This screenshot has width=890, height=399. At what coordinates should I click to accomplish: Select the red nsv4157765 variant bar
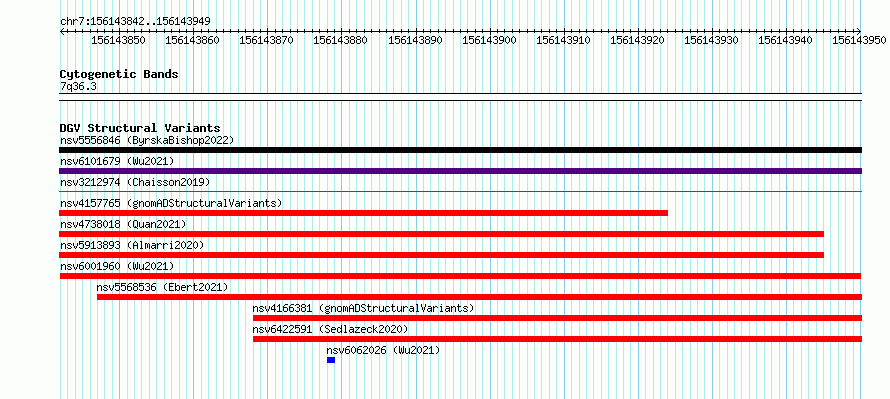363,213
